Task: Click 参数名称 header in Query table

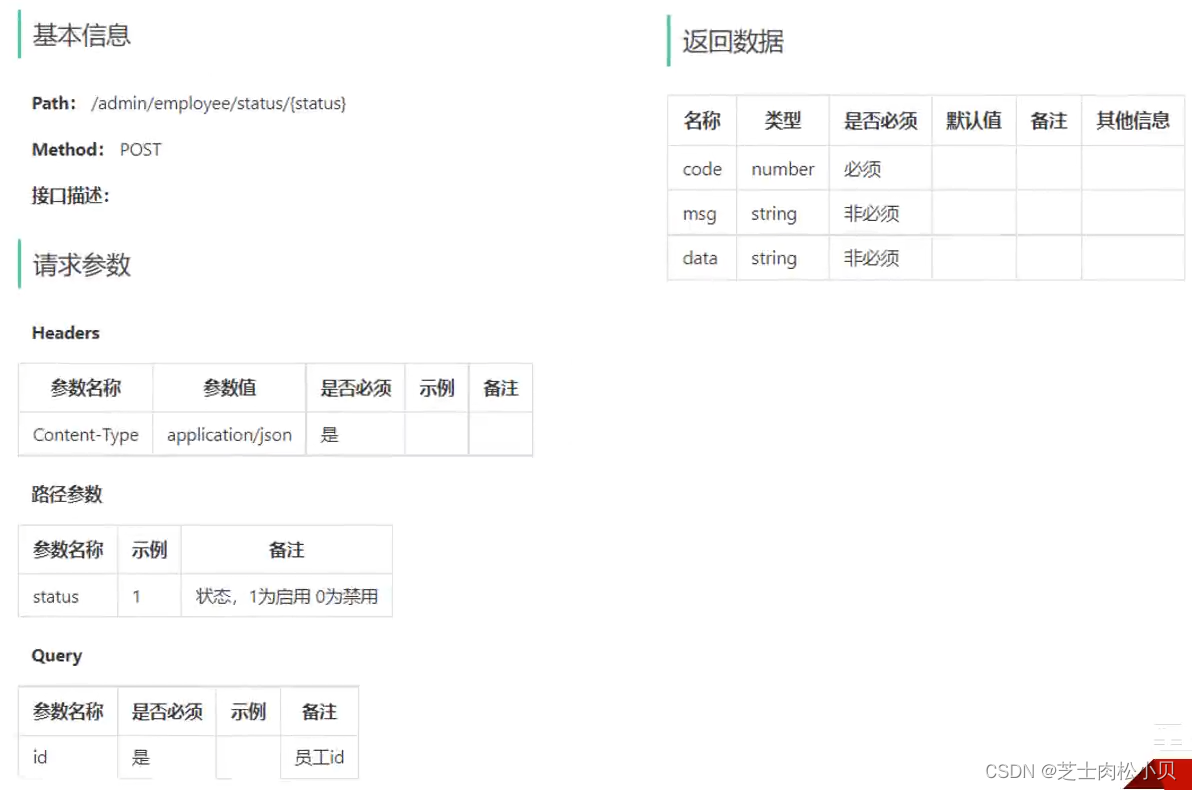Action: [x=68, y=712]
